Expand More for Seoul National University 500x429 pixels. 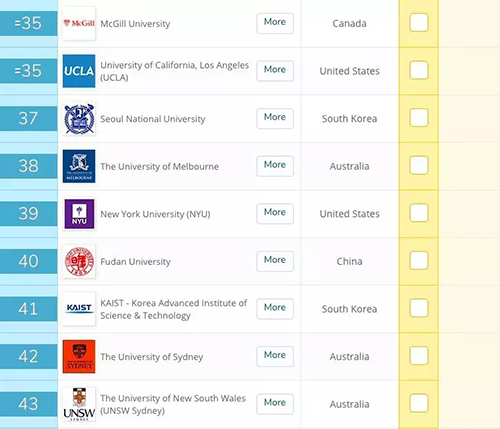275,118
